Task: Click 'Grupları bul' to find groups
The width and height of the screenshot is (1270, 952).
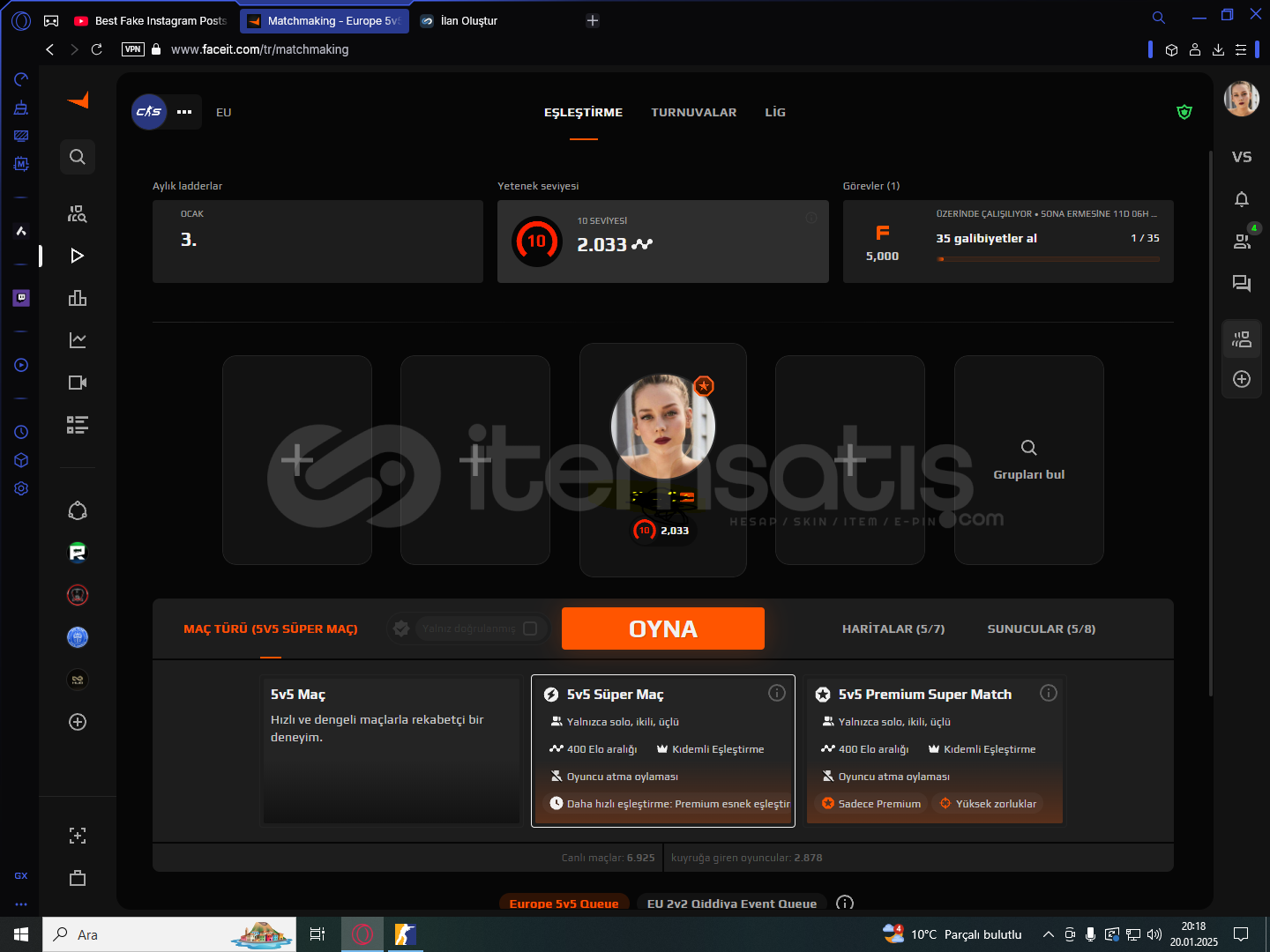Action: [x=1029, y=460]
